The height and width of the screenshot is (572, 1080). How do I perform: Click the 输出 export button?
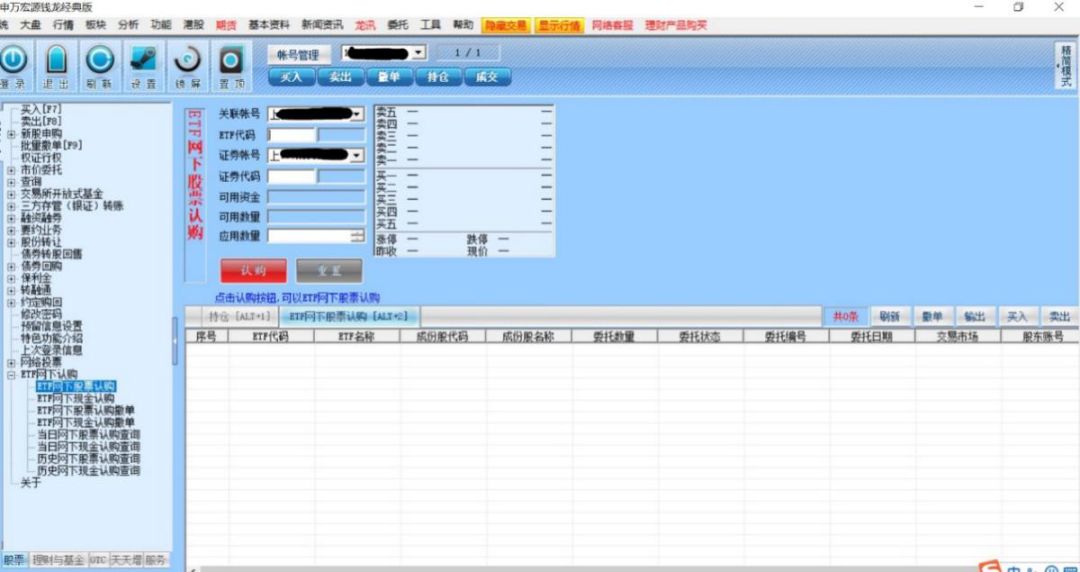975,317
